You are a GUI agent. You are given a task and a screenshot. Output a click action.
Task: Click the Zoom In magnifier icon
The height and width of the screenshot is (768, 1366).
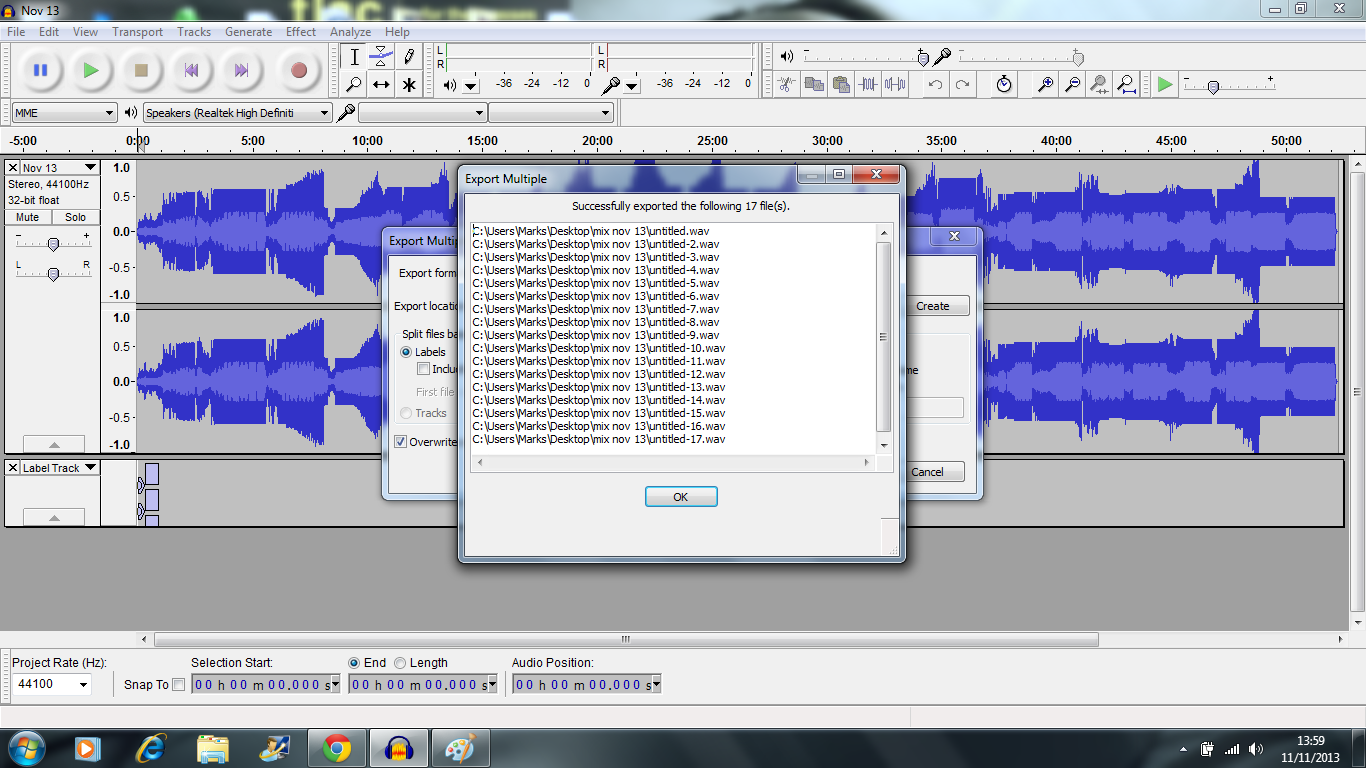click(x=1045, y=85)
